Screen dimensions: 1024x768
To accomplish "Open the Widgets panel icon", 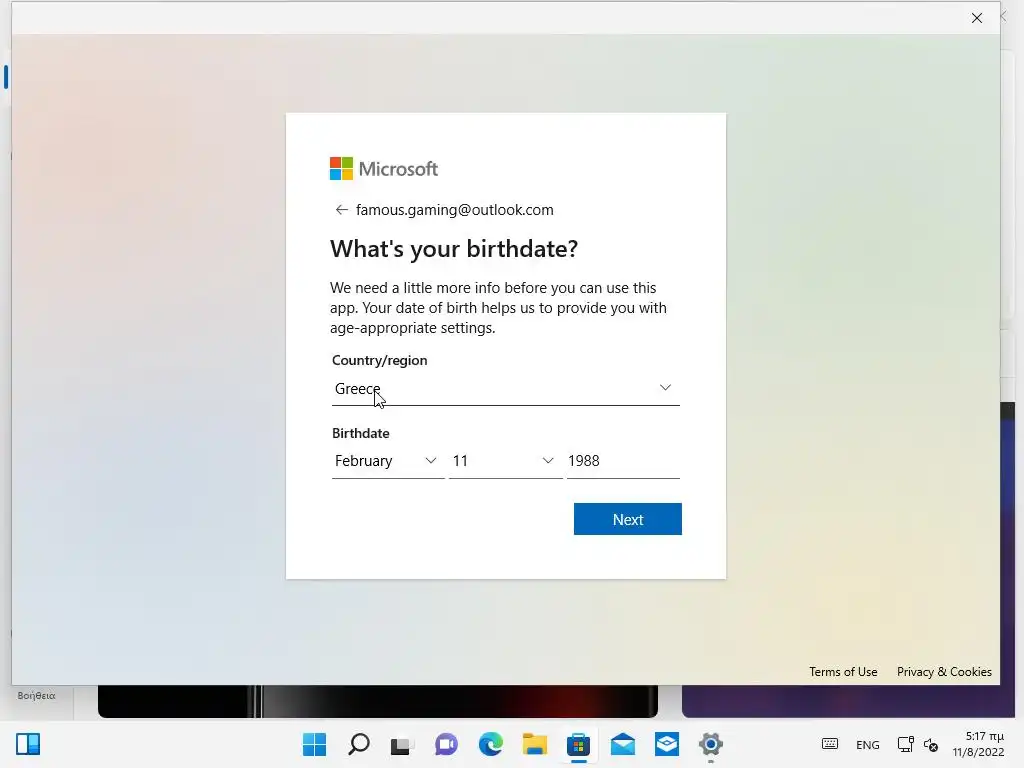I will 28,744.
